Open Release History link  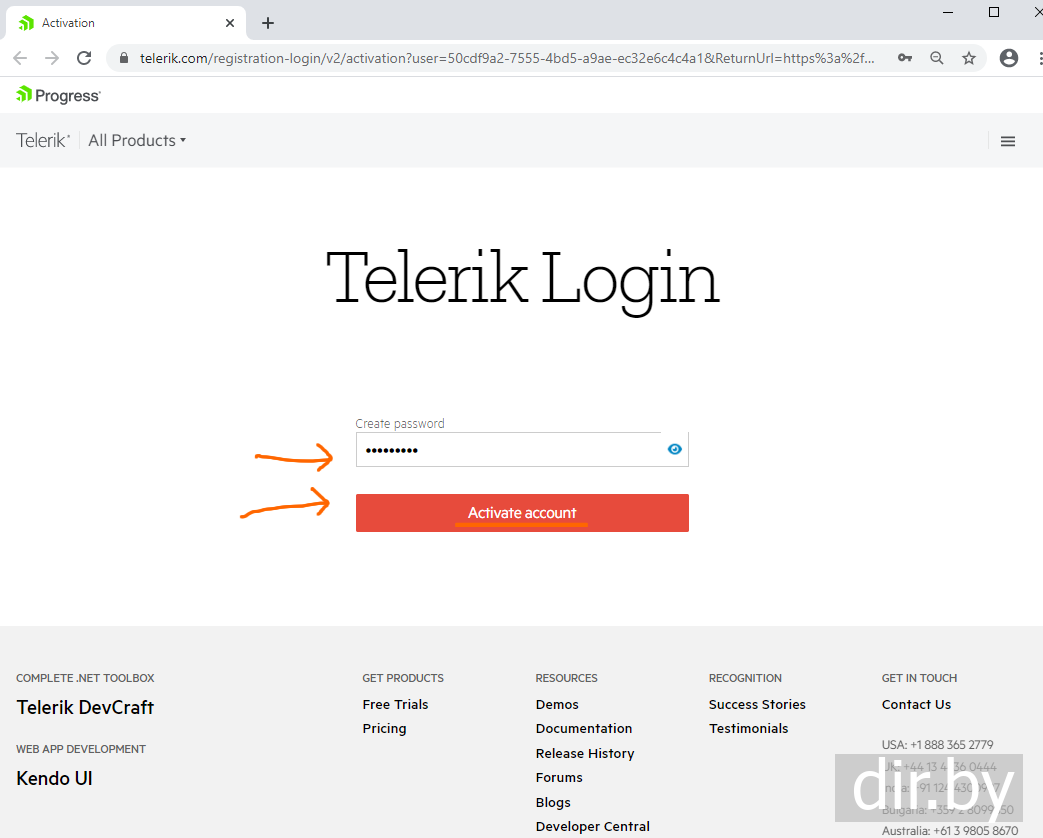coord(585,754)
